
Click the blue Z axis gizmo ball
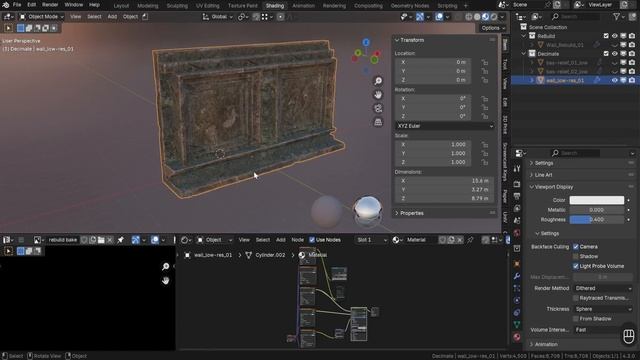click(366, 42)
